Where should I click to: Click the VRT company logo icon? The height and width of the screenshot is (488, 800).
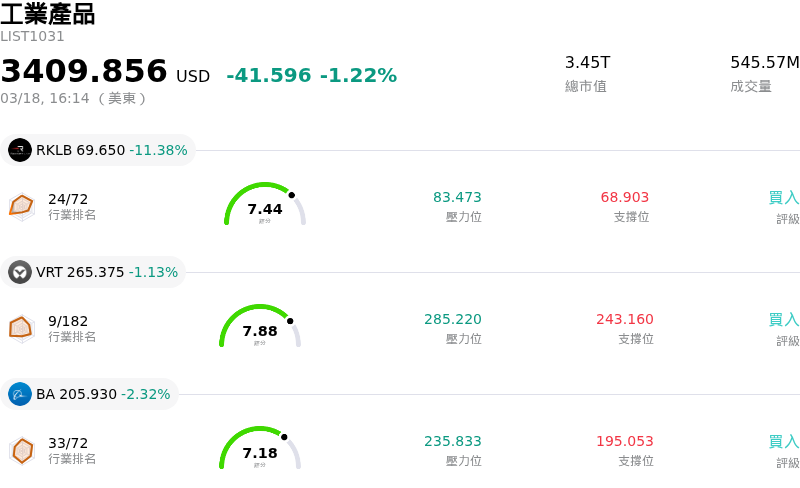(x=20, y=272)
